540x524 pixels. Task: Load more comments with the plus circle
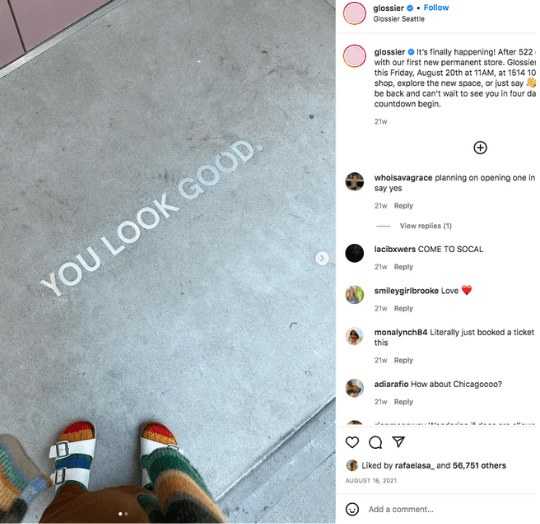[x=480, y=148]
